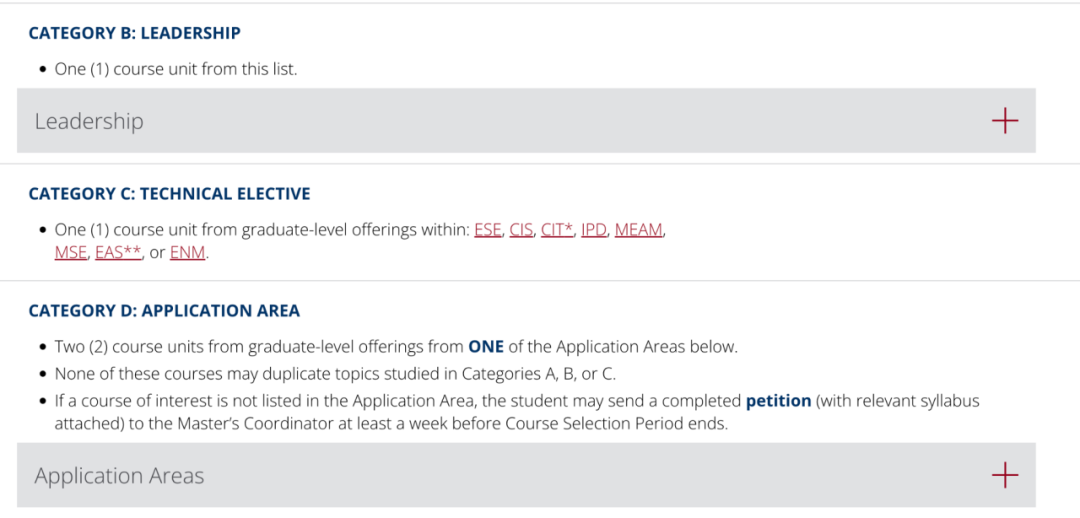Click the Leadership label text

point(89,121)
